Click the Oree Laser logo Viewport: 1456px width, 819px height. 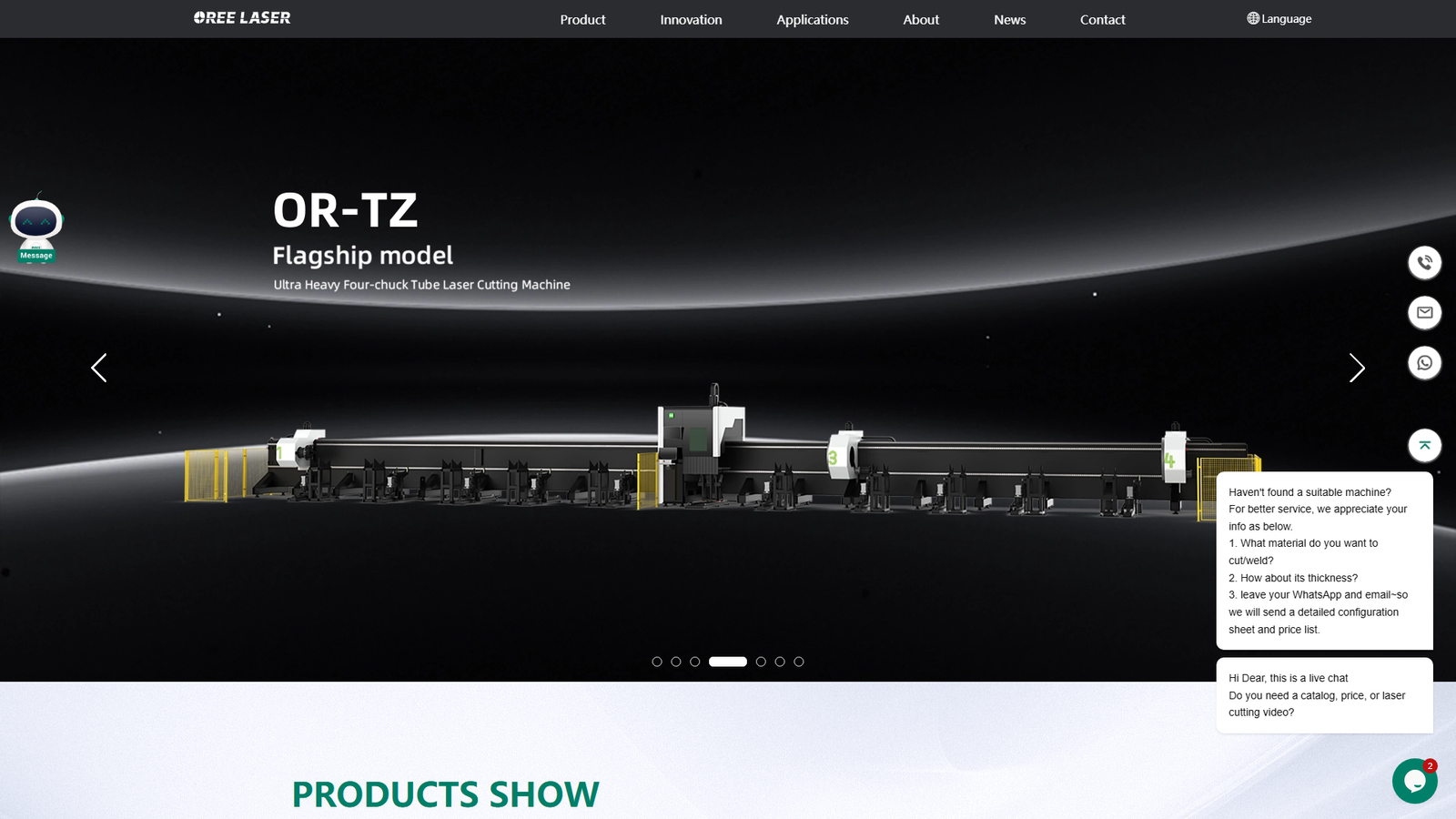tap(242, 18)
